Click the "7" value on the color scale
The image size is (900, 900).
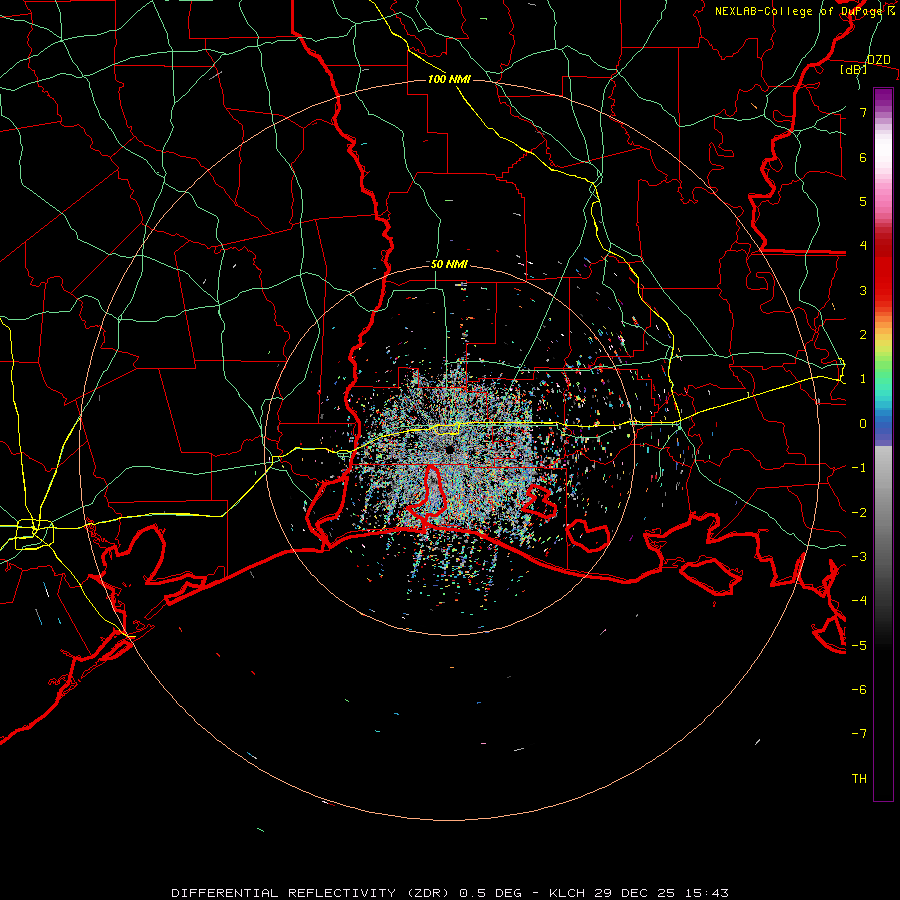[x=863, y=112]
